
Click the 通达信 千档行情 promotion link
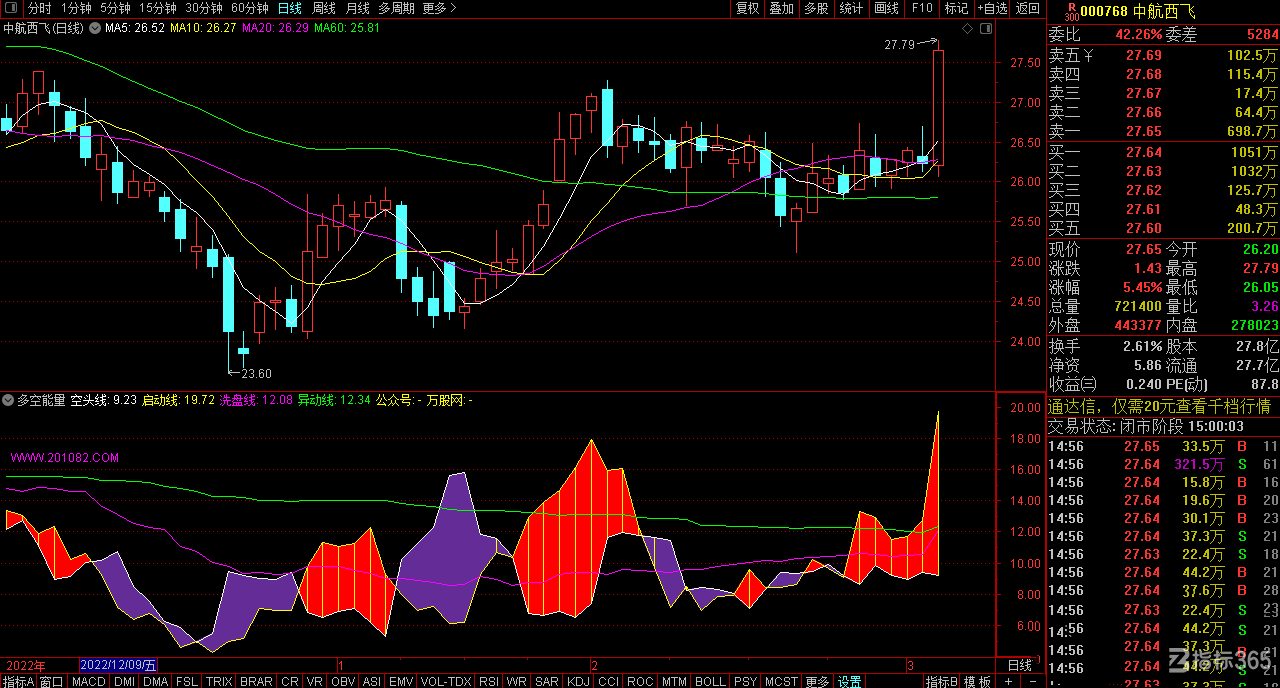click(x=1159, y=406)
